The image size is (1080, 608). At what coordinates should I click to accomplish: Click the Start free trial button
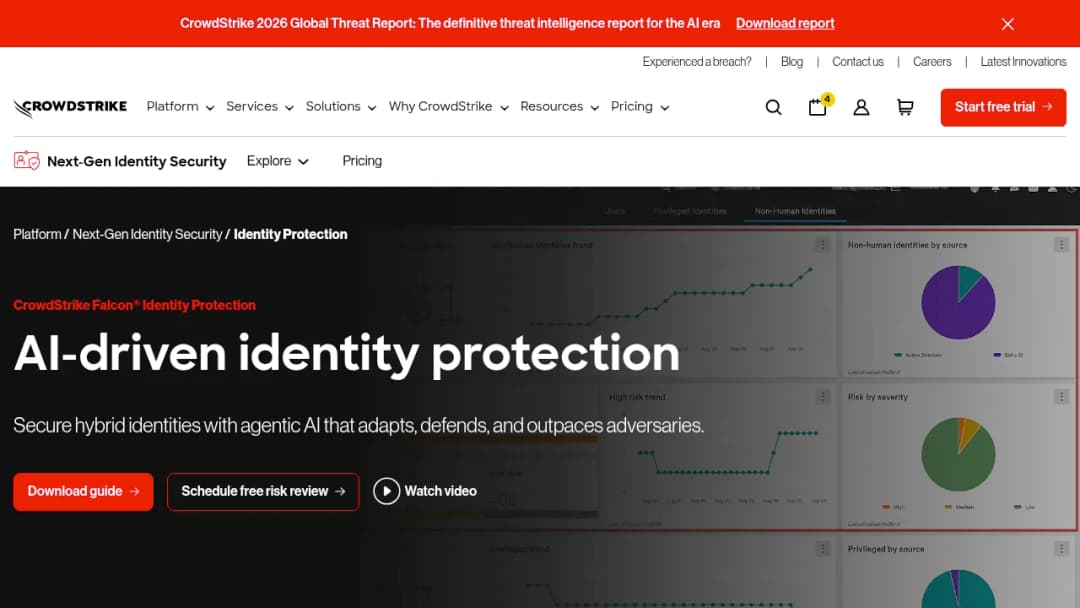pyautogui.click(x=1003, y=107)
